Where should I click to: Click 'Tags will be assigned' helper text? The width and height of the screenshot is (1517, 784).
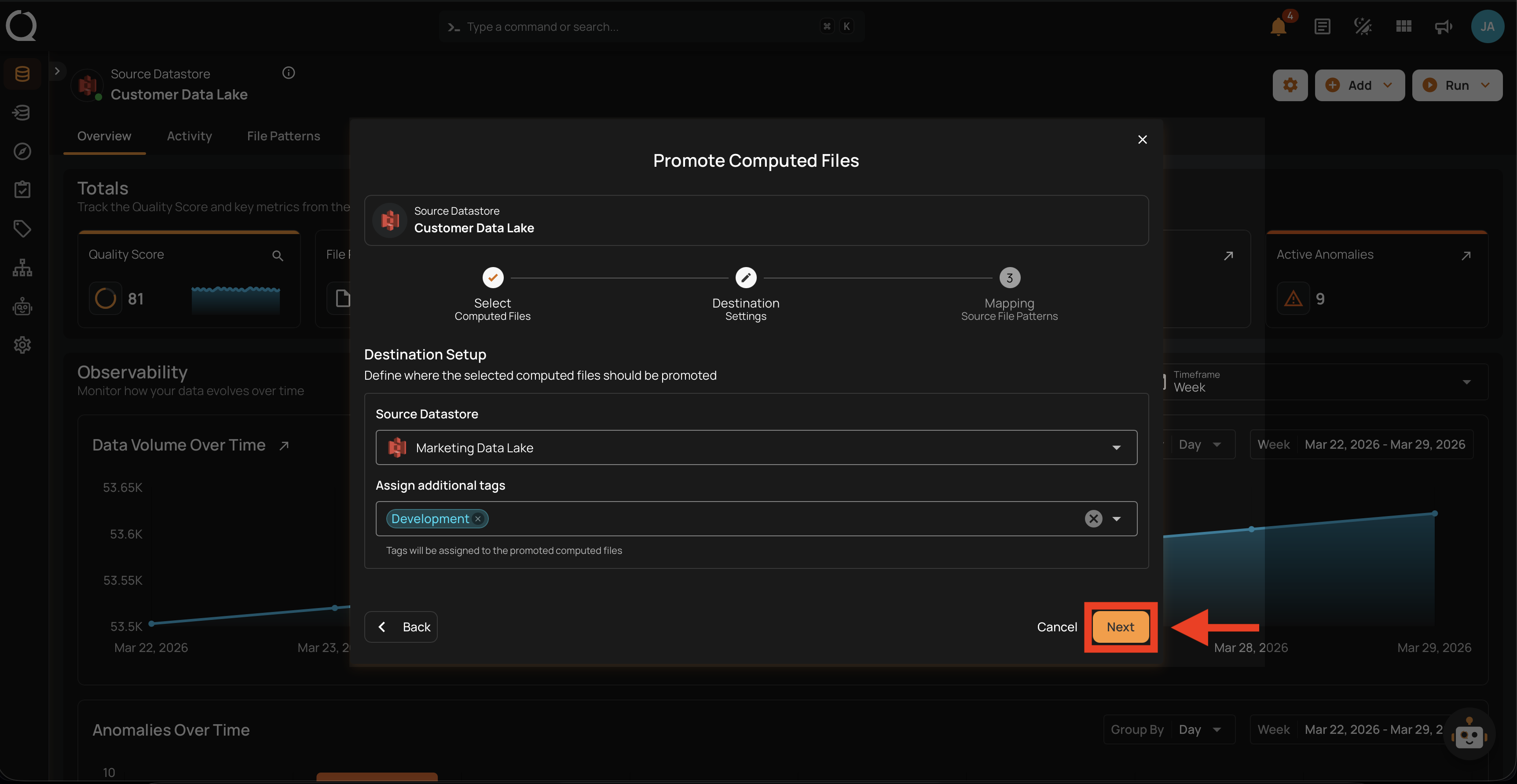tap(504, 551)
